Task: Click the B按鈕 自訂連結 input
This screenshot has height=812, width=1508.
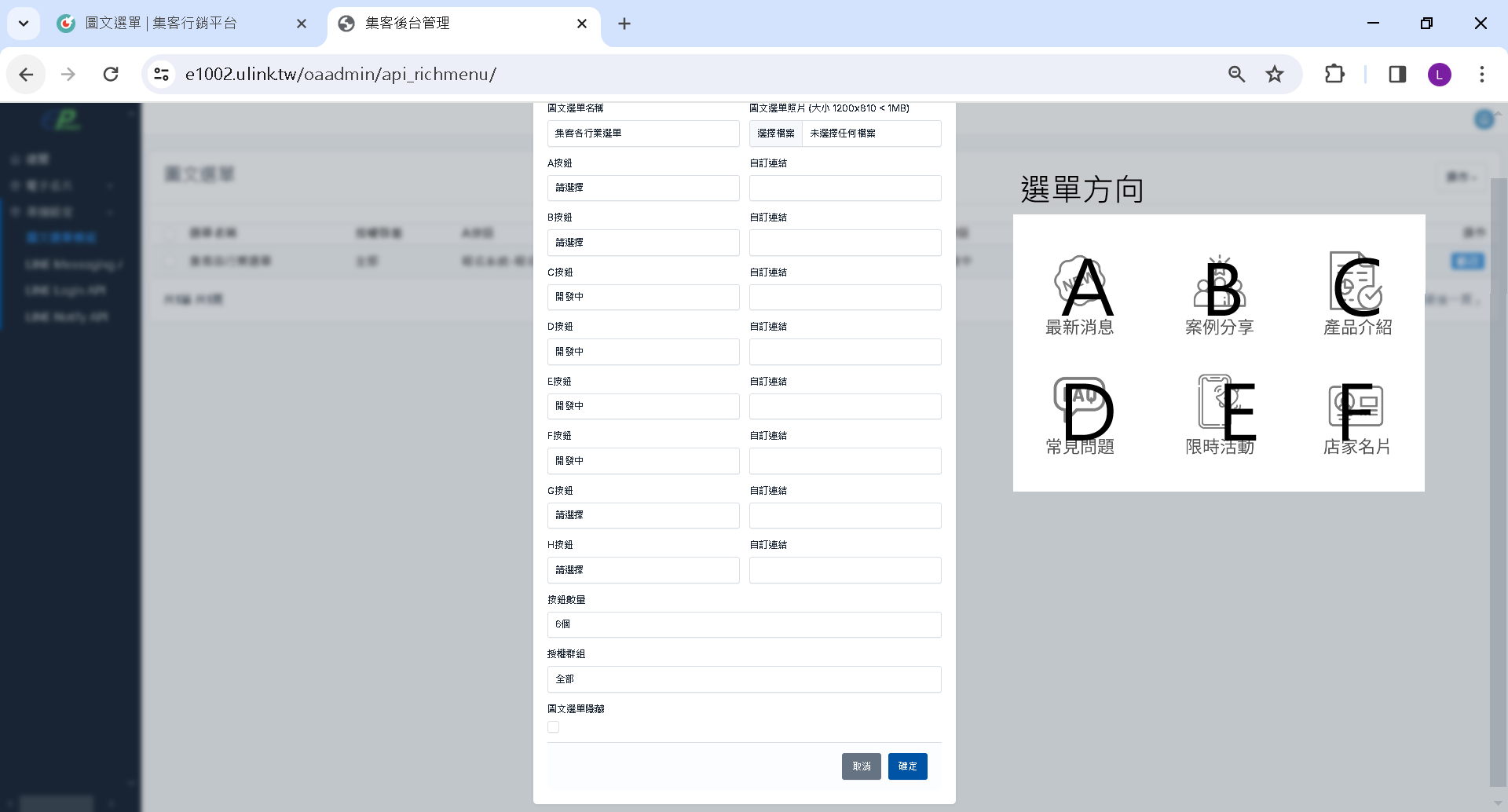Action: click(x=845, y=243)
